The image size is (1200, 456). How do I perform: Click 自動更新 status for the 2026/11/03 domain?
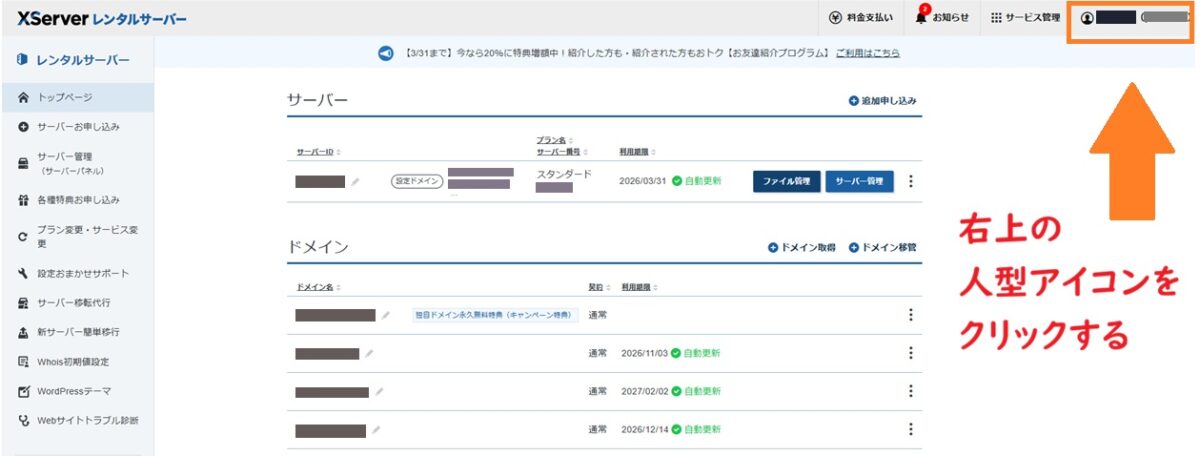coord(696,353)
